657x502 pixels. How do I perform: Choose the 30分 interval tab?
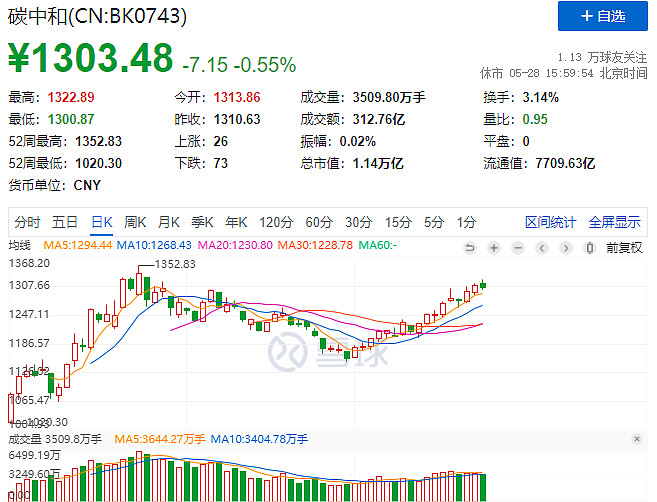(358, 222)
